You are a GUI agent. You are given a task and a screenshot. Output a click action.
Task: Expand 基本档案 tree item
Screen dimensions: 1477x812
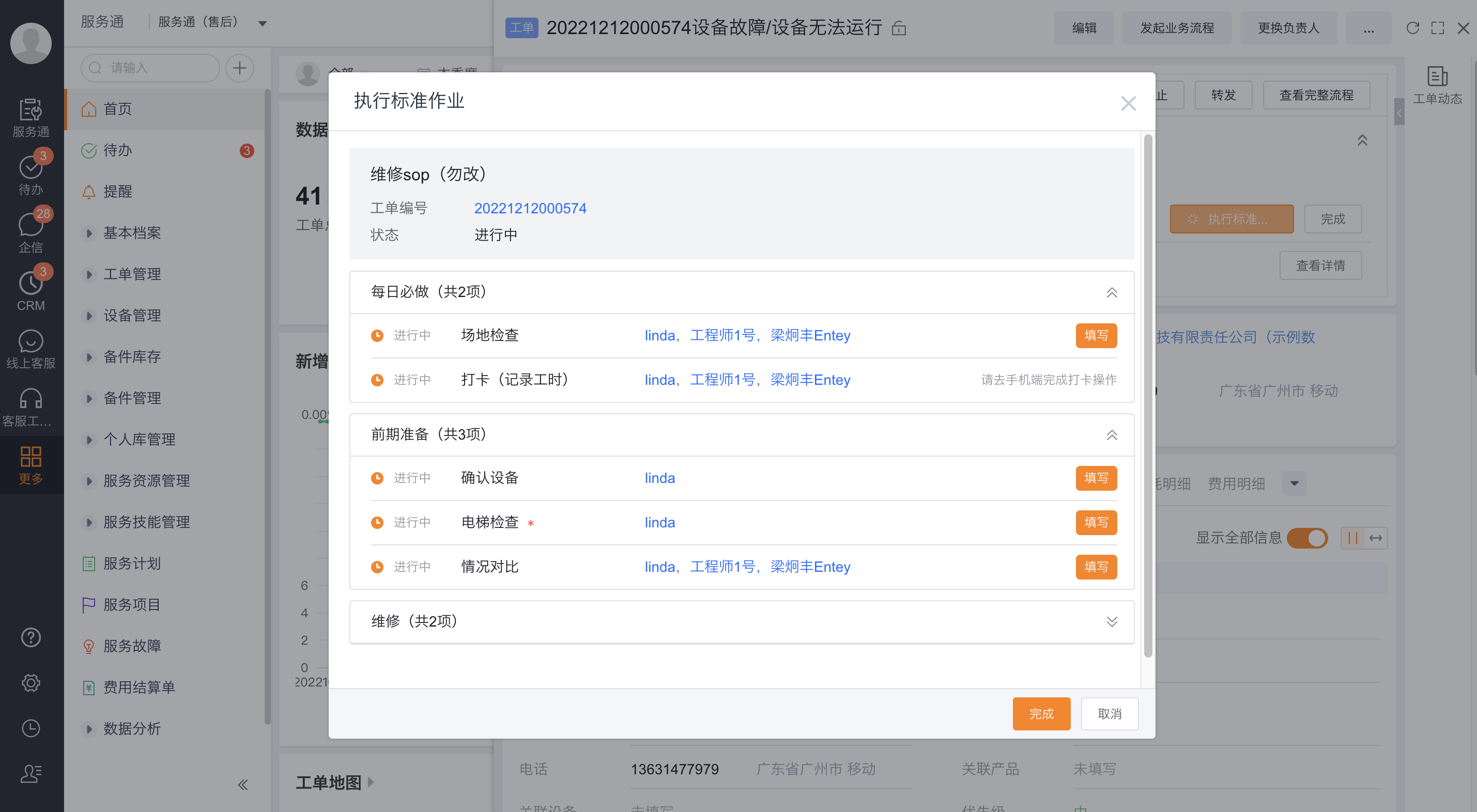tap(89, 233)
